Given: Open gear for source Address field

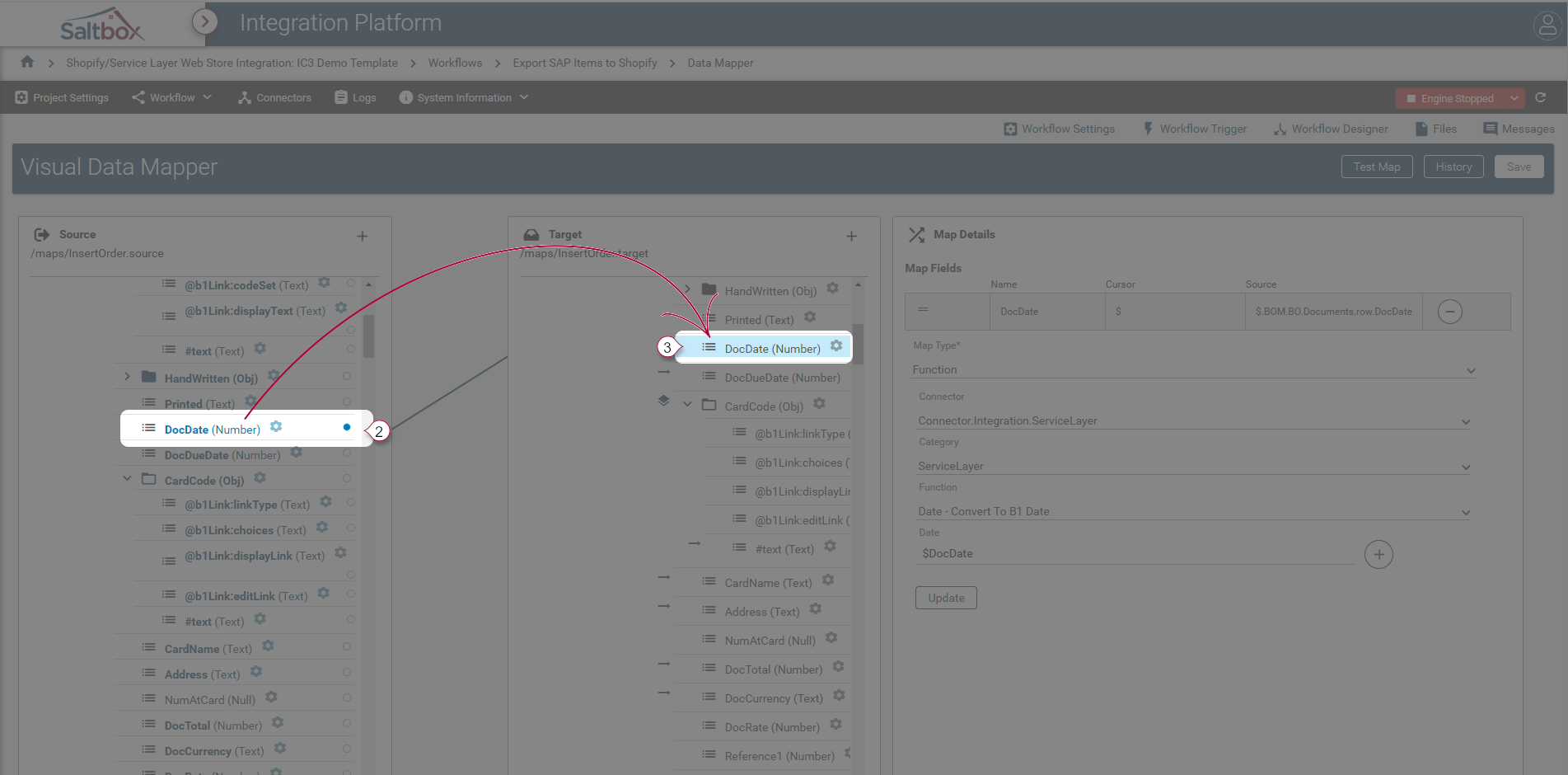Looking at the screenshot, I should tap(256, 672).
